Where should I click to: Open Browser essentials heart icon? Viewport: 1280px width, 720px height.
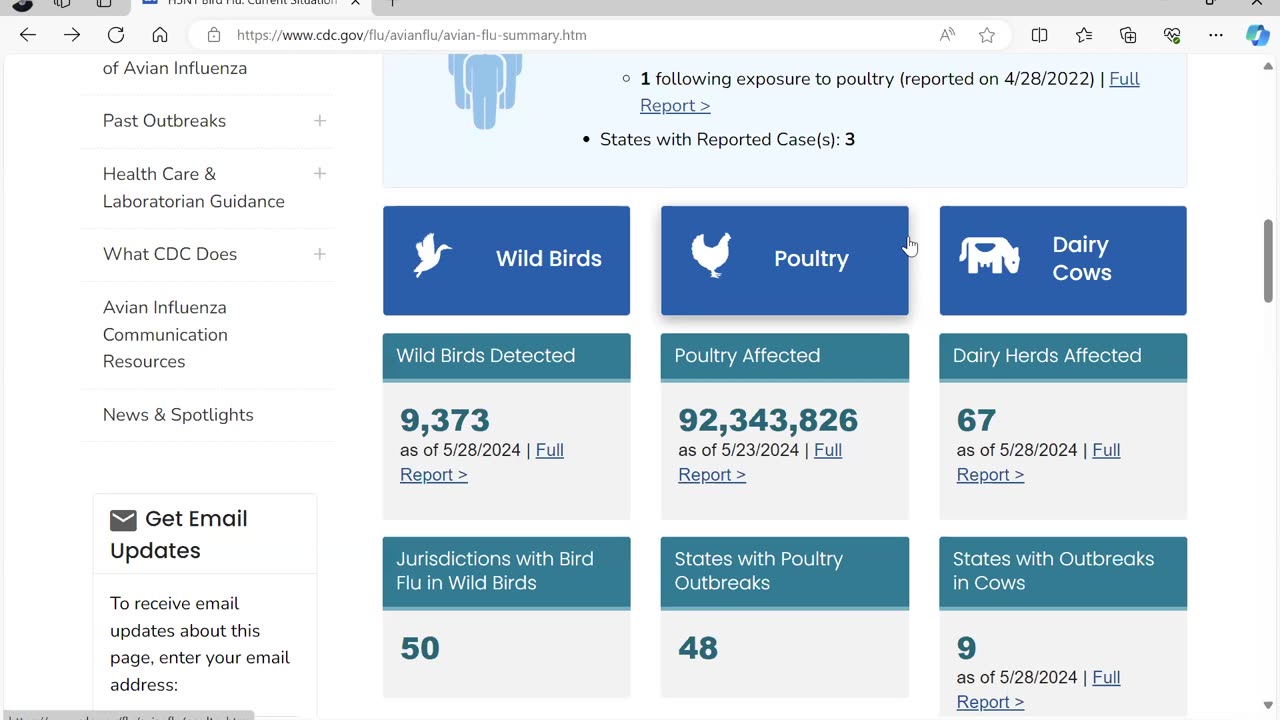(x=1172, y=35)
